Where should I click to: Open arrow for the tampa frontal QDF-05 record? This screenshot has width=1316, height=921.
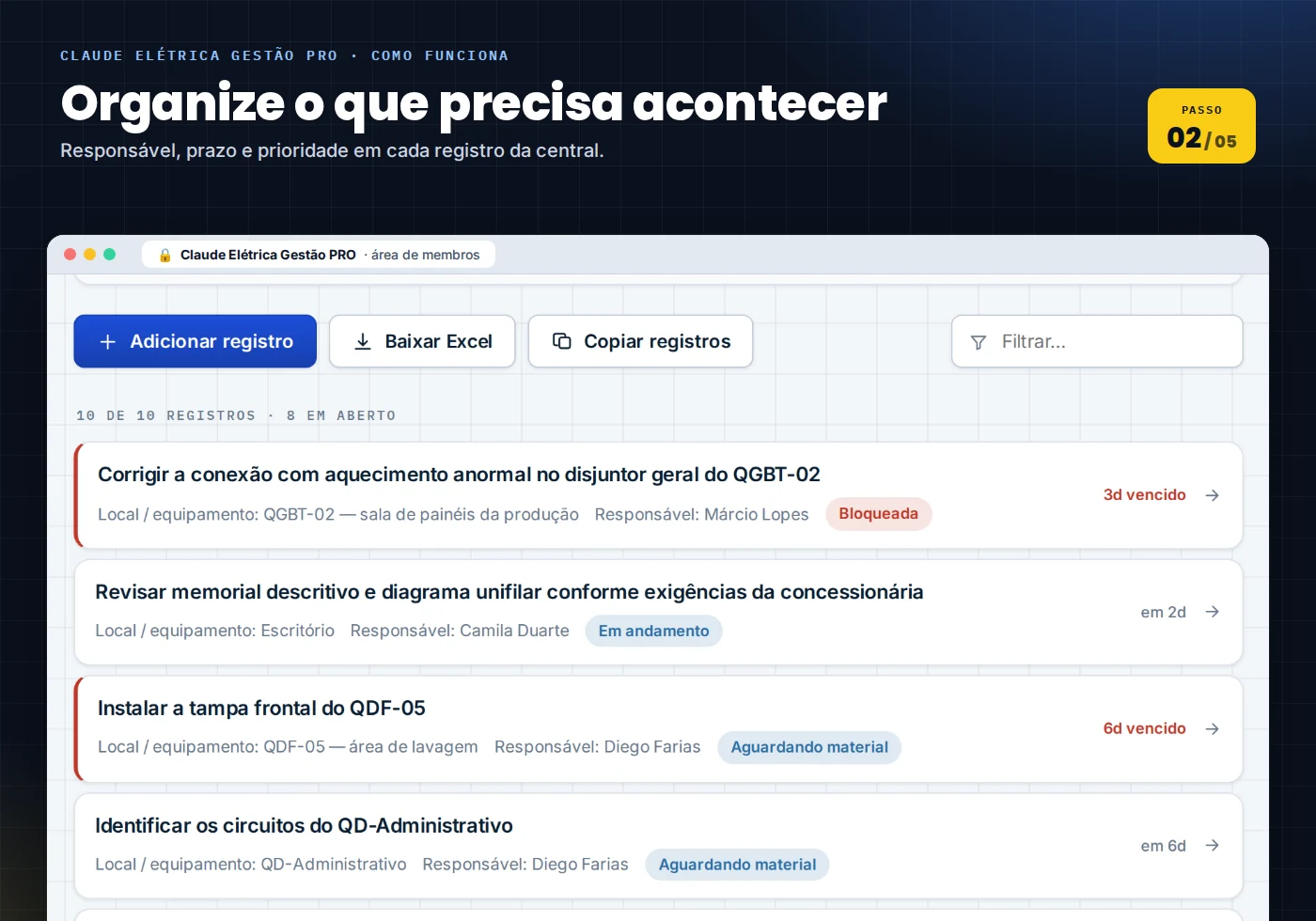coord(1213,729)
